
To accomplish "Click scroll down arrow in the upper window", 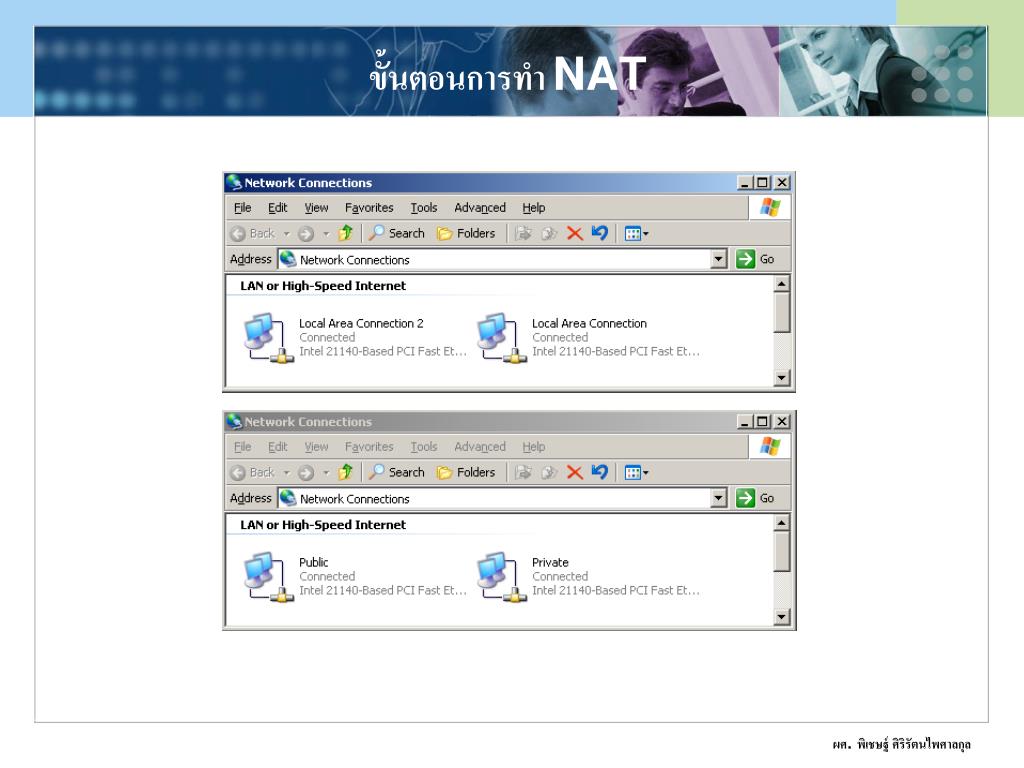I will pyautogui.click(x=781, y=377).
